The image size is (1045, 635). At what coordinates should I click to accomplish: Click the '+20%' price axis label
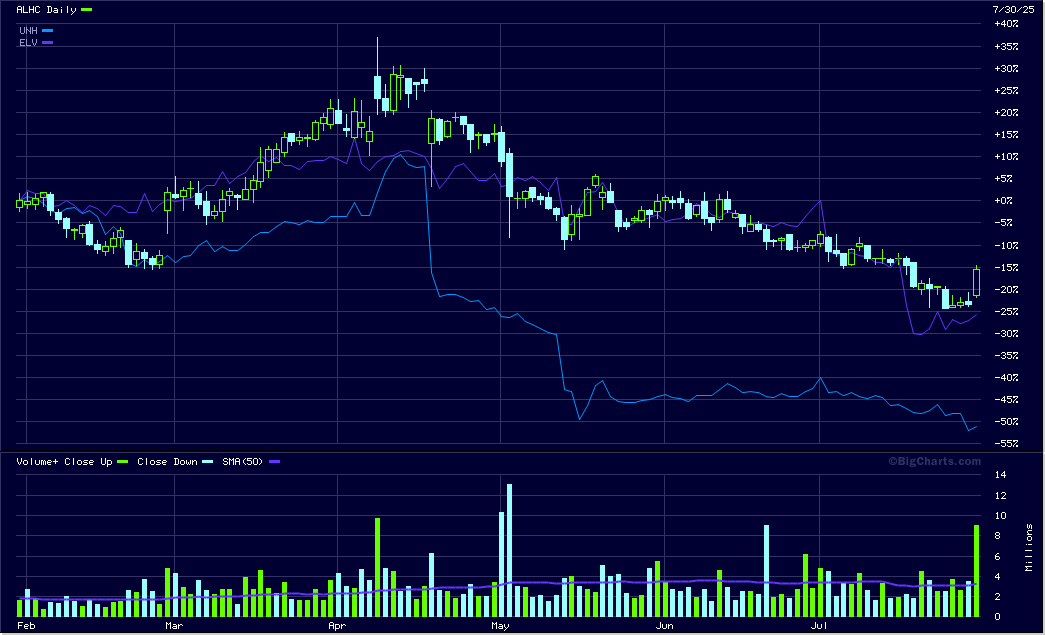coord(1006,113)
